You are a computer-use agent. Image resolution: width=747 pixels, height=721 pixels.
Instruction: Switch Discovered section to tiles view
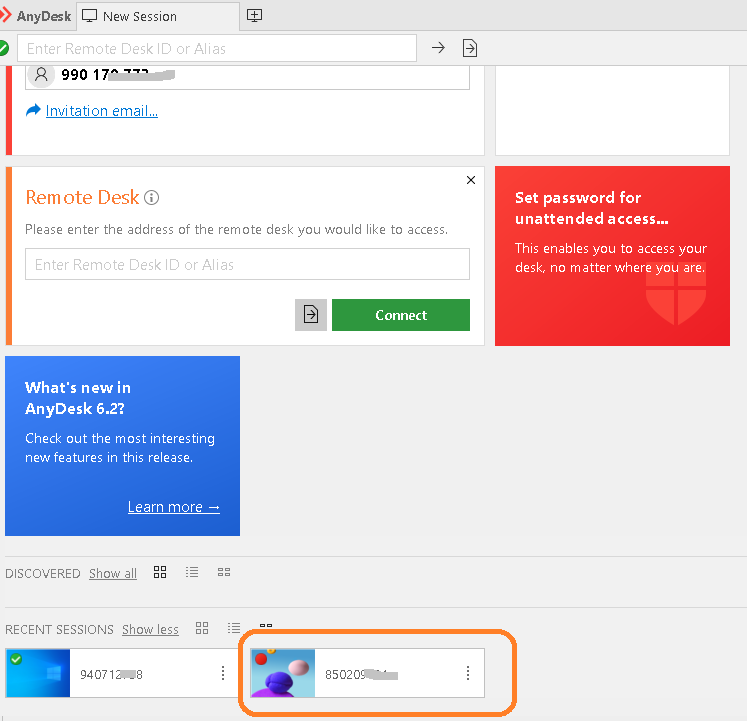click(160, 572)
